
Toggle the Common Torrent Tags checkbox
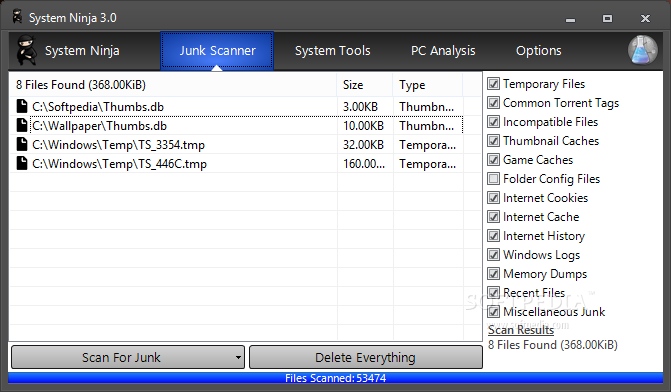click(493, 103)
